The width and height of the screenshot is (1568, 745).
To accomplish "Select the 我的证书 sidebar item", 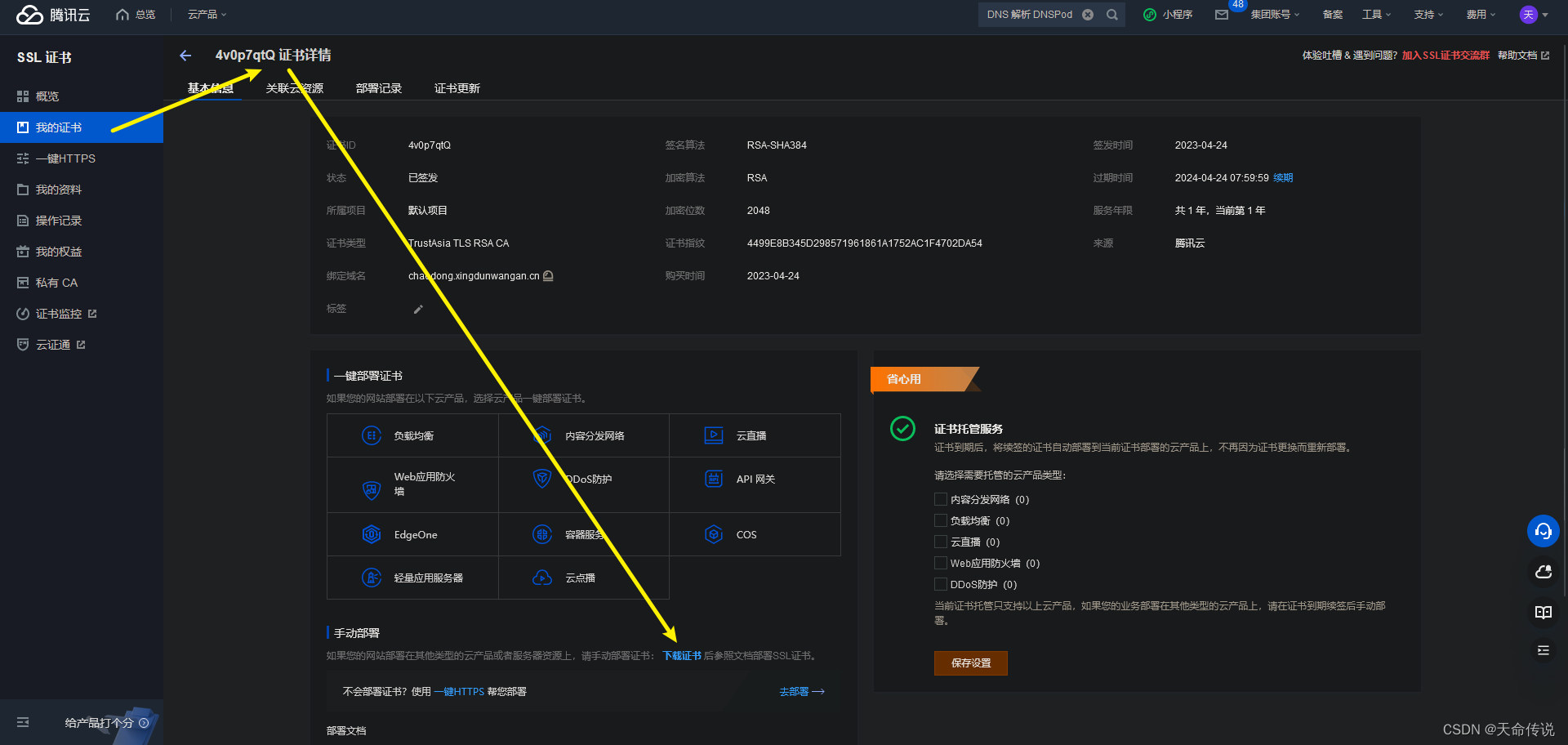I will click(58, 127).
